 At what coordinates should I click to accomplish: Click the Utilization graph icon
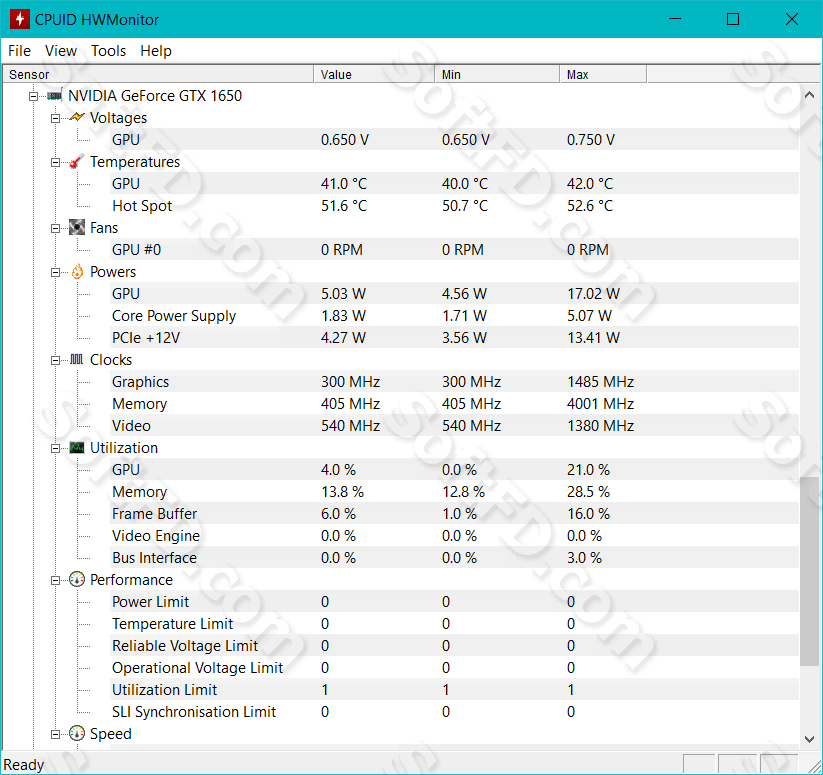pos(77,448)
